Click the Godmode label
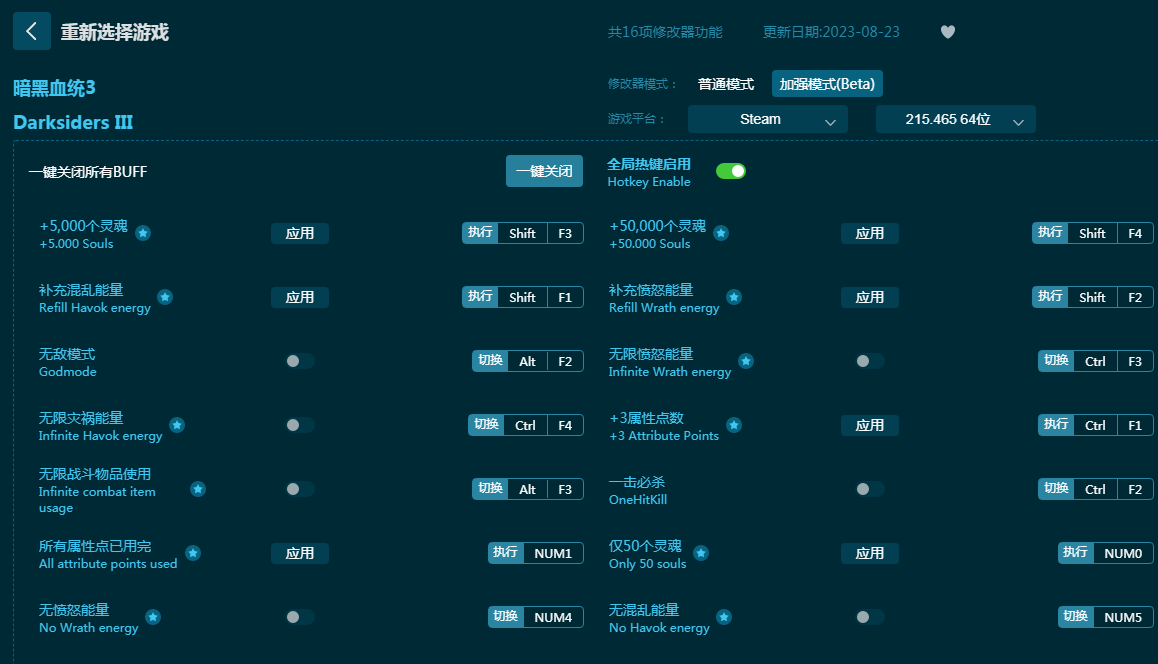Screen dimensions: 1158x664 [67, 372]
